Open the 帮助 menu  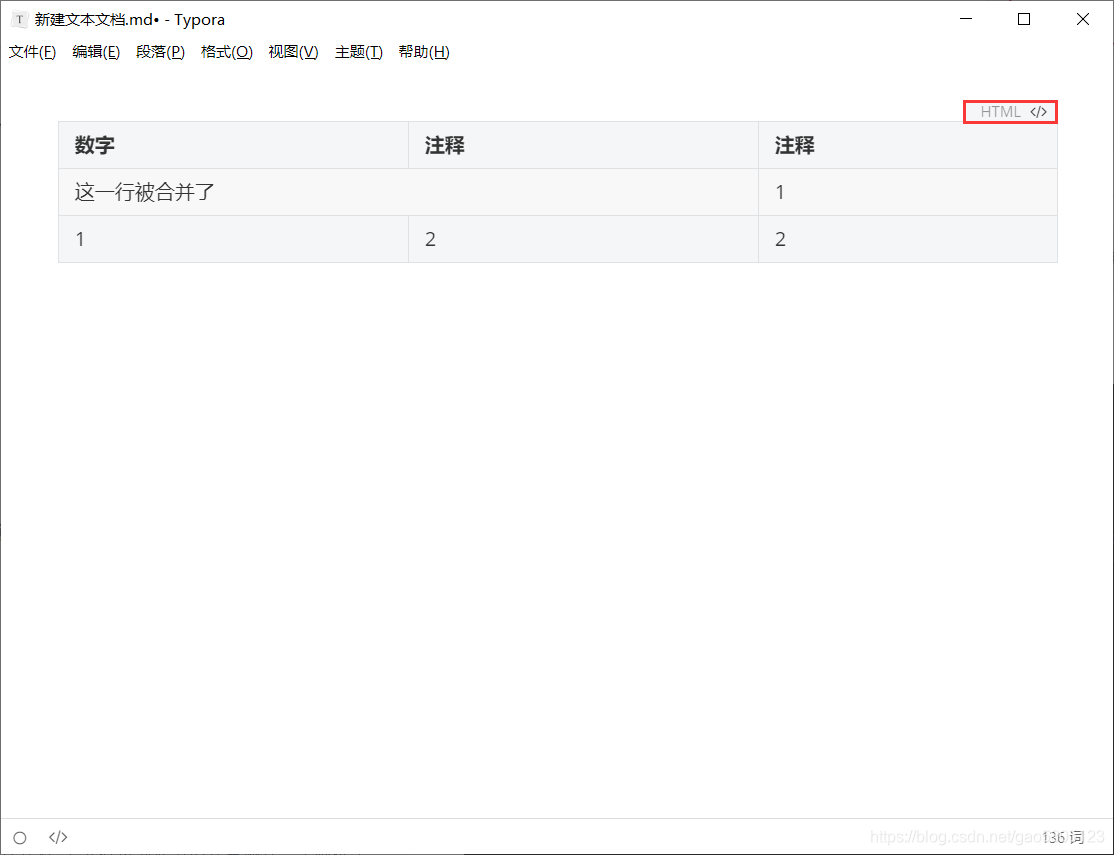[423, 52]
